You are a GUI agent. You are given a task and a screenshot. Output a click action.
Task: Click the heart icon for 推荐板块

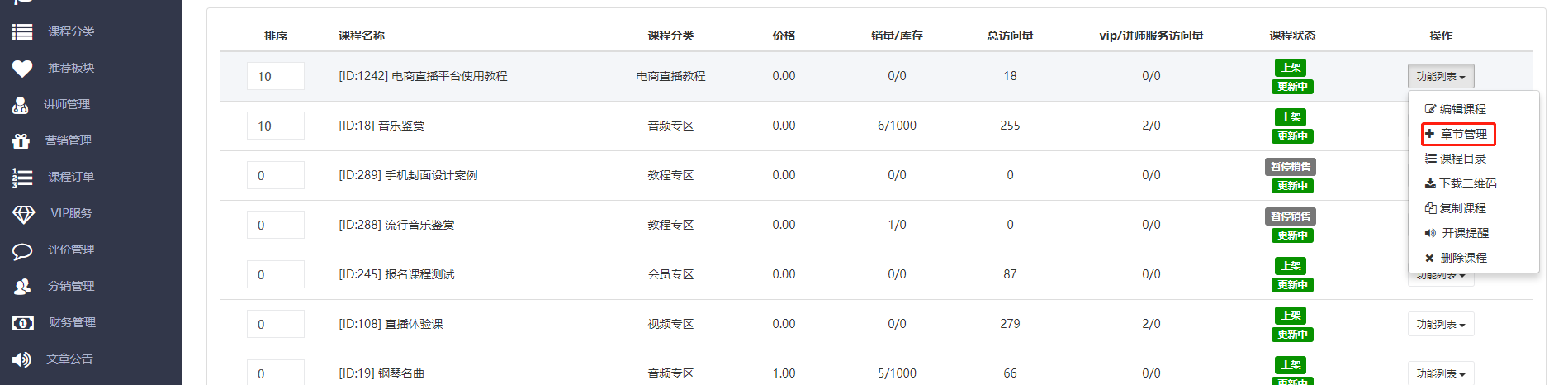tap(22, 68)
